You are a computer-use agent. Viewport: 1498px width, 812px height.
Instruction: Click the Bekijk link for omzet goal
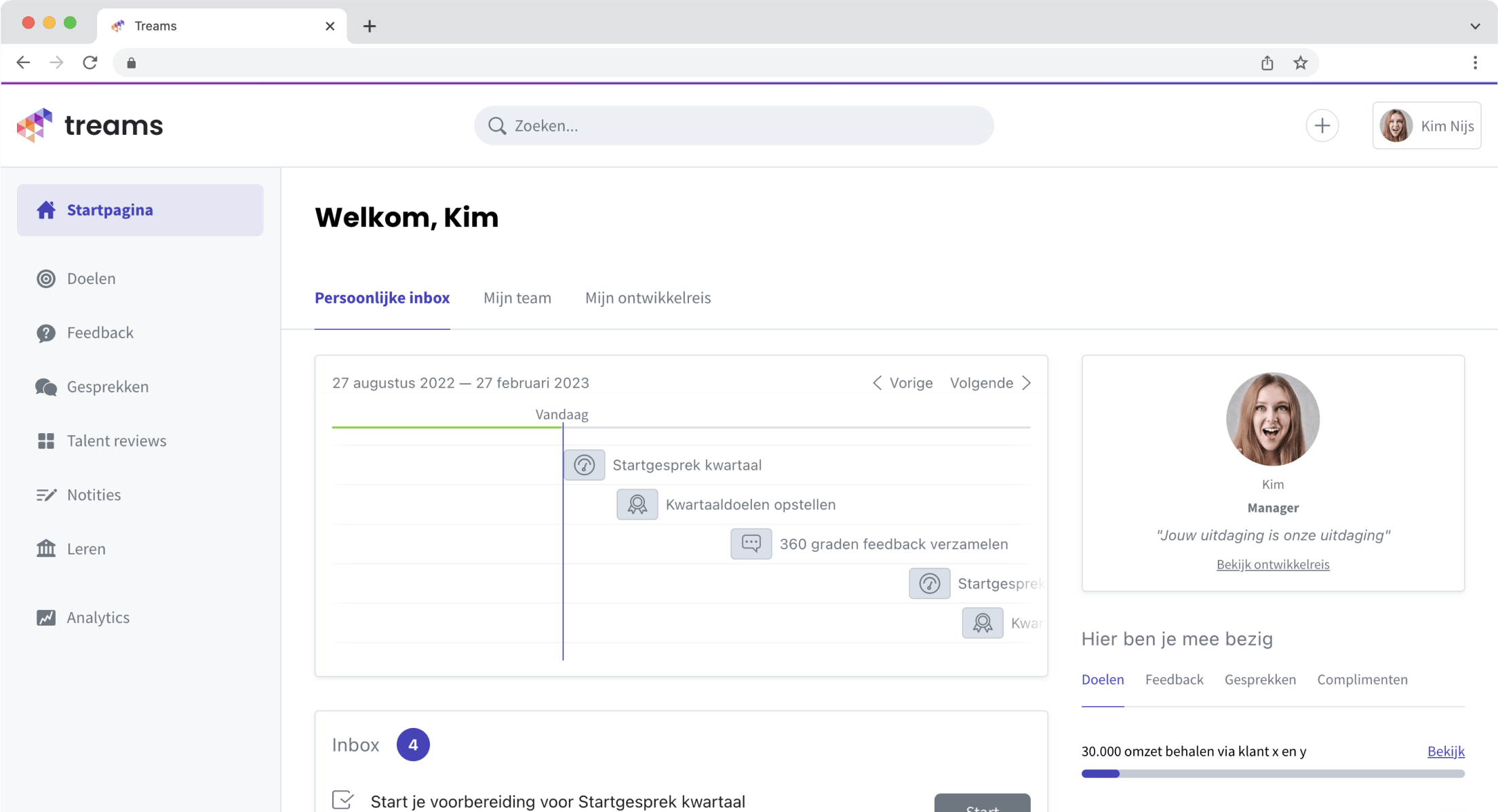coord(1445,751)
